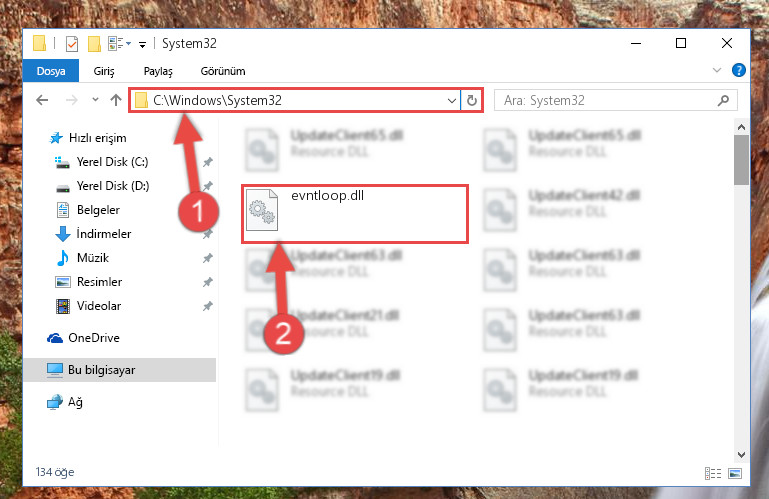Select the evntloop.dll file
769x499 pixels.
tap(355, 213)
